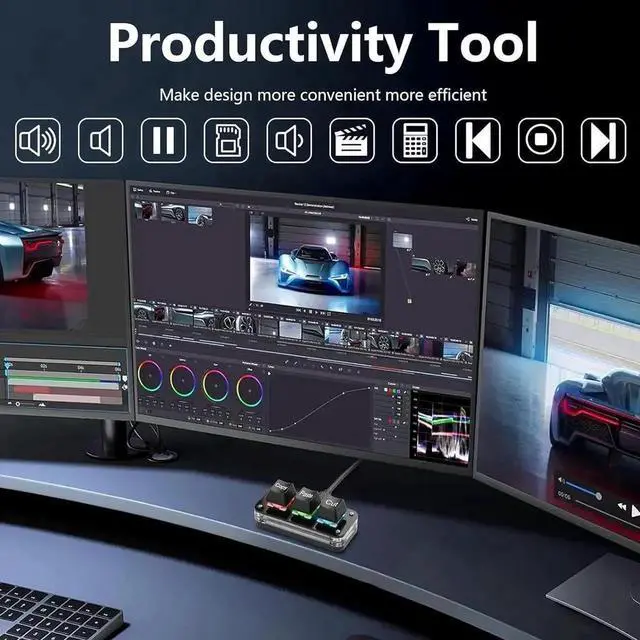The height and width of the screenshot is (640, 640).
Task: Click the skip-to-previous track icon
Action: point(478,141)
